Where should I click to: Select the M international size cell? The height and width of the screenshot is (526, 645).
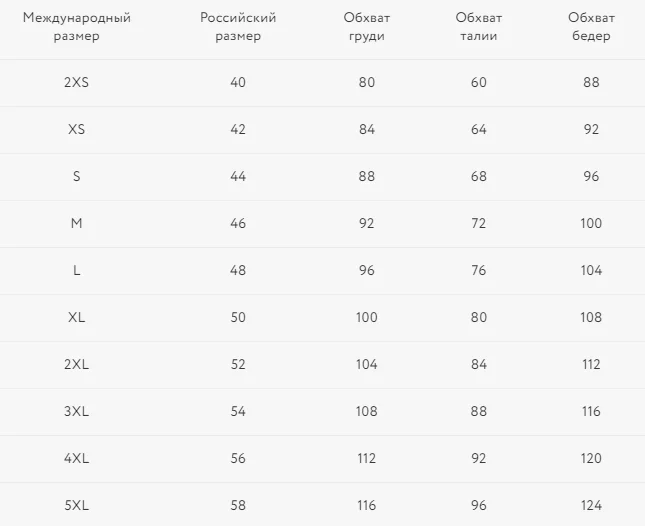77,223
